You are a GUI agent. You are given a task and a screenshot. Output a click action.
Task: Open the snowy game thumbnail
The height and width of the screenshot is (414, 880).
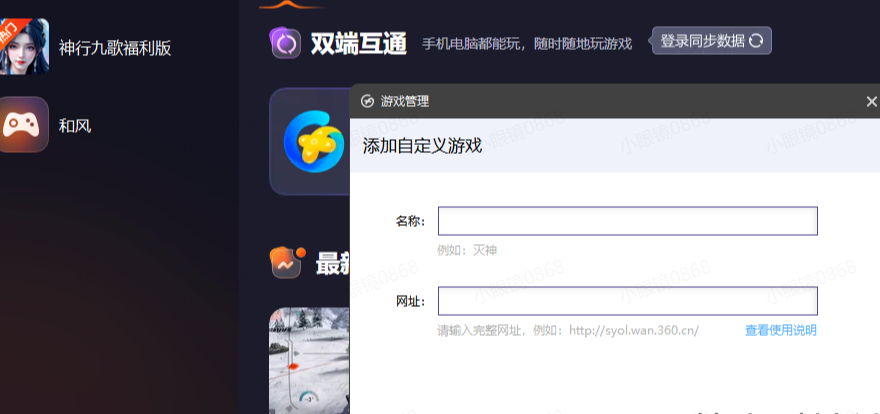[309, 361]
